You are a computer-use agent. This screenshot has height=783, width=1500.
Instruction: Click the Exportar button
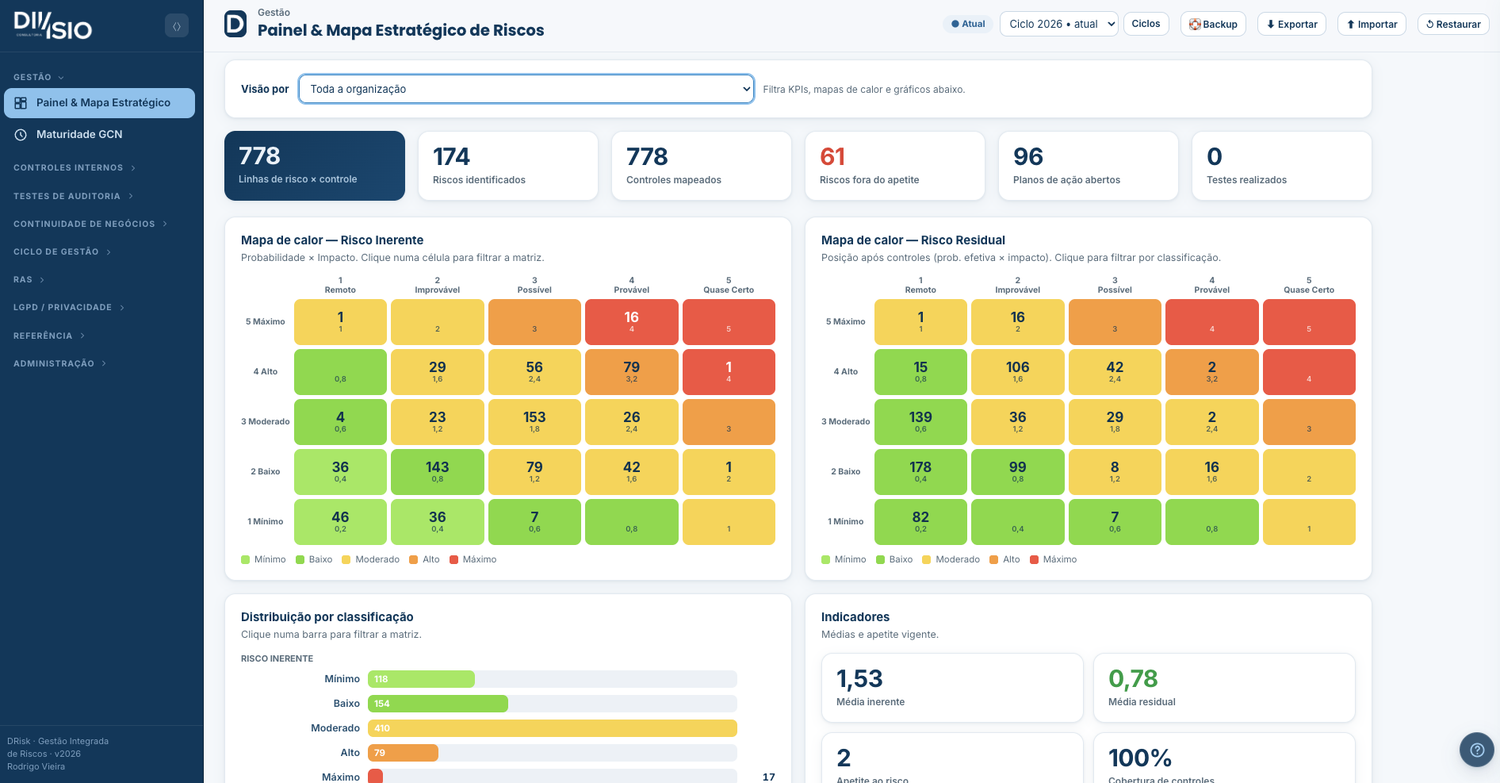[1292, 24]
